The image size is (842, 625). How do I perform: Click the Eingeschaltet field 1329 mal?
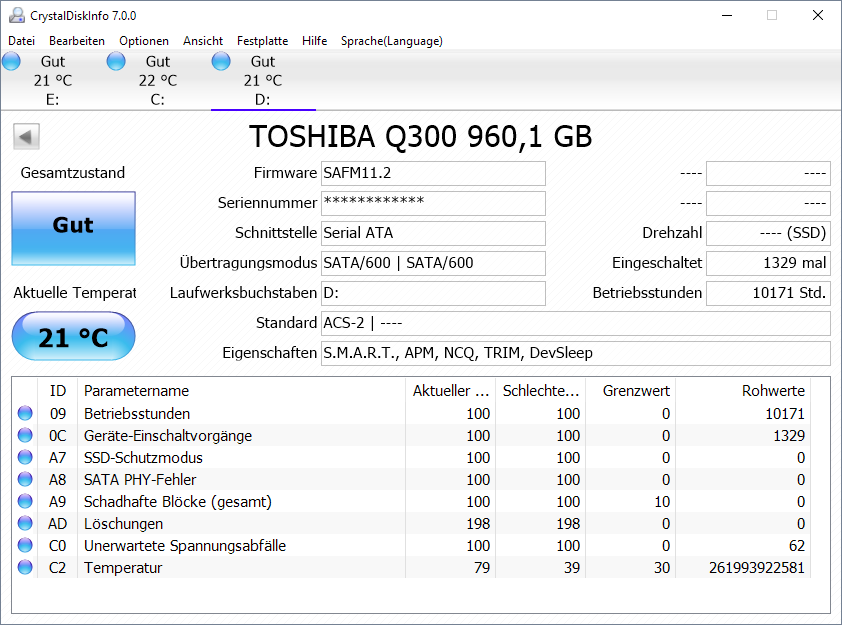tap(768, 263)
